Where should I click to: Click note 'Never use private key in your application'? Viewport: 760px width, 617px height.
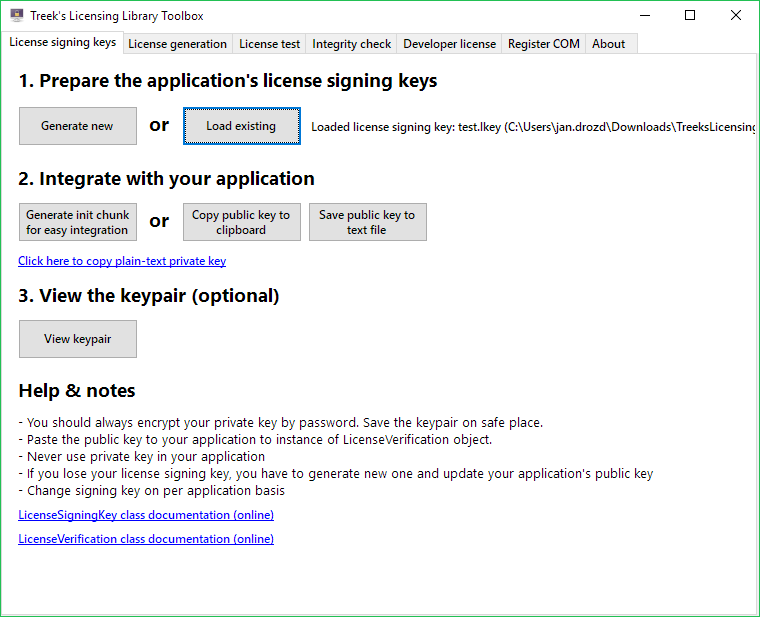(x=142, y=457)
